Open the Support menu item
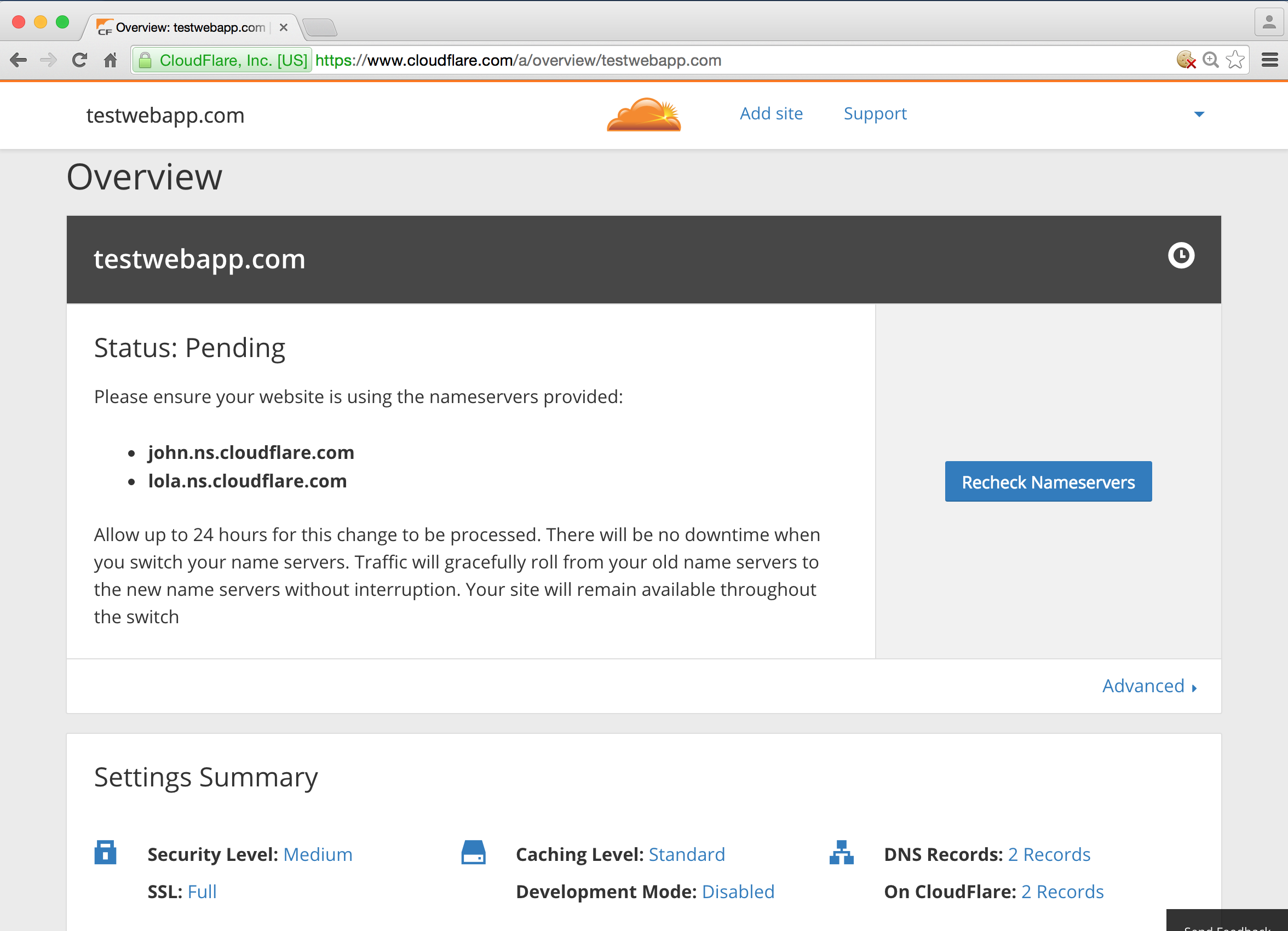This screenshot has width=1288, height=931. [875, 113]
